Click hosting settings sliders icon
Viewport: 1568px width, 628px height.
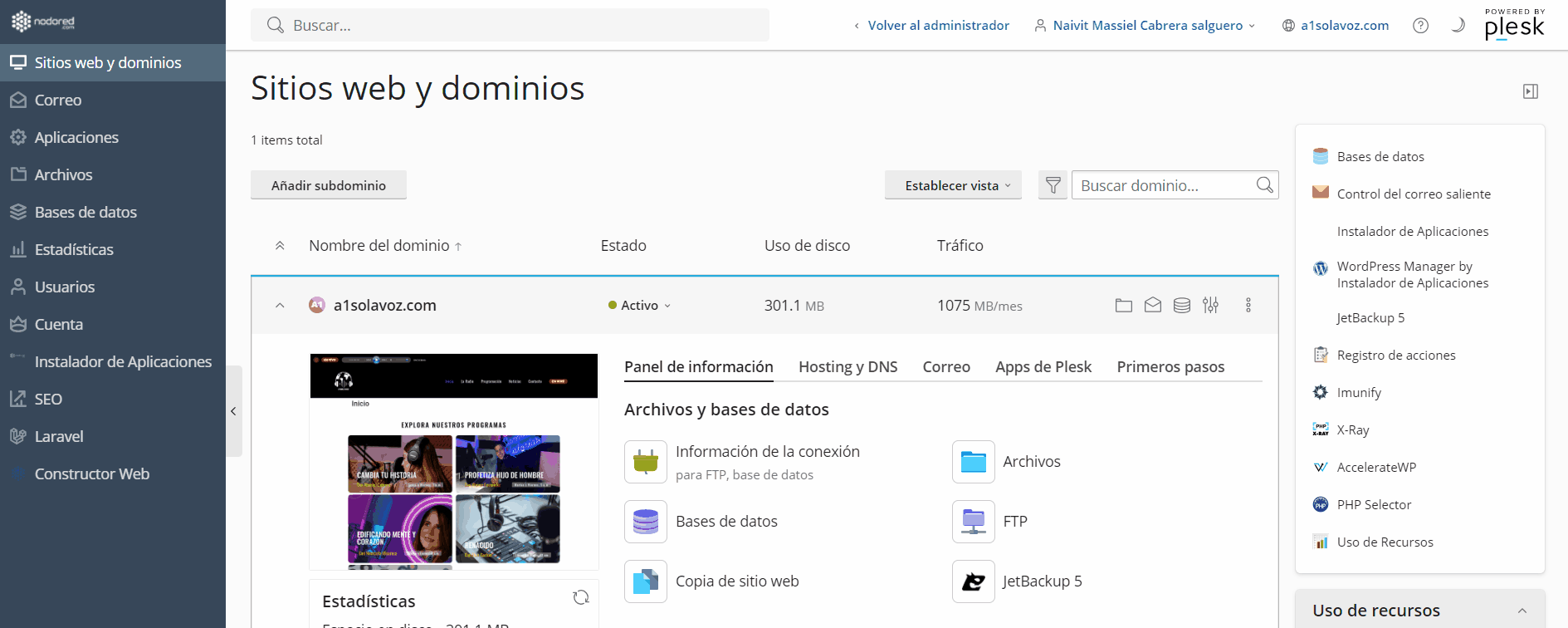click(x=1210, y=306)
